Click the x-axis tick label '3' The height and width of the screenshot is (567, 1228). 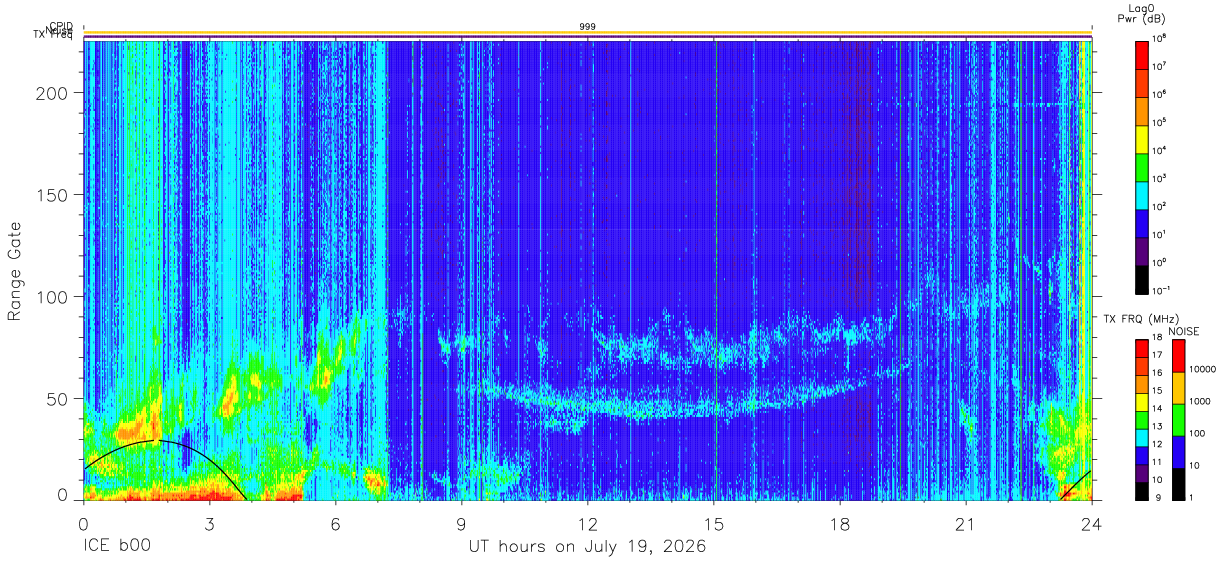point(210,524)
